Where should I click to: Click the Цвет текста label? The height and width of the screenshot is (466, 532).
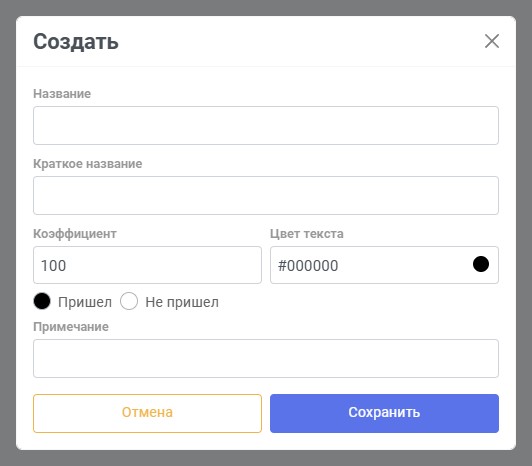pyautogui.click(x=307, y=234)
